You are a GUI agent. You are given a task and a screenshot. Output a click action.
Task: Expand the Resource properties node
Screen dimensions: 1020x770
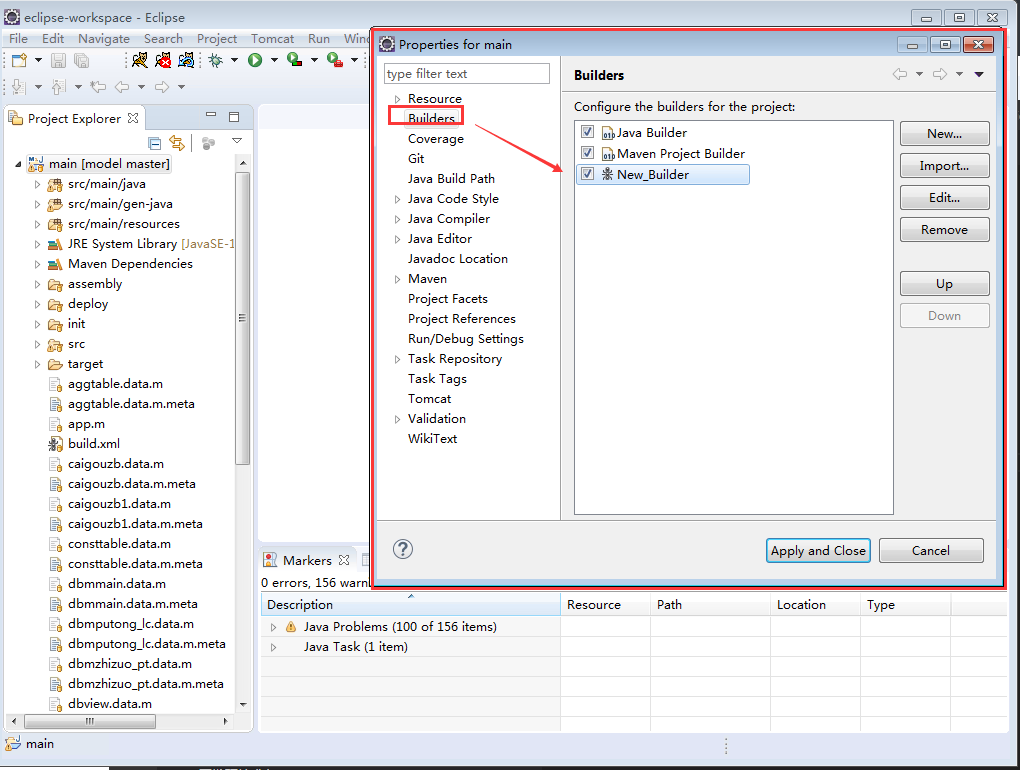pos(397,99)
